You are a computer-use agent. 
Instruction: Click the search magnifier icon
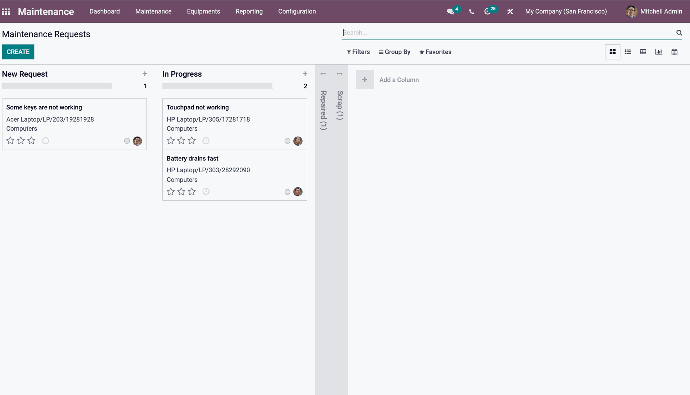[679, 33]
